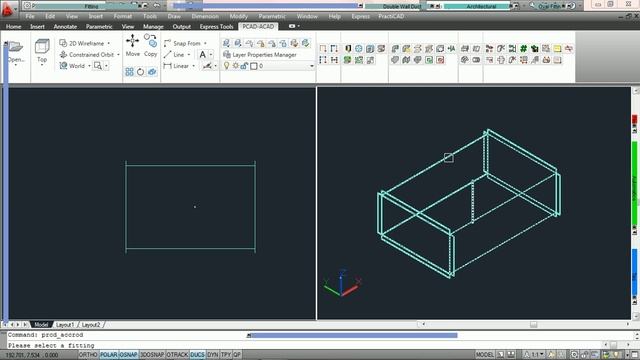
Task: Toggle QP quick properties in status bar
Action: 237,355
